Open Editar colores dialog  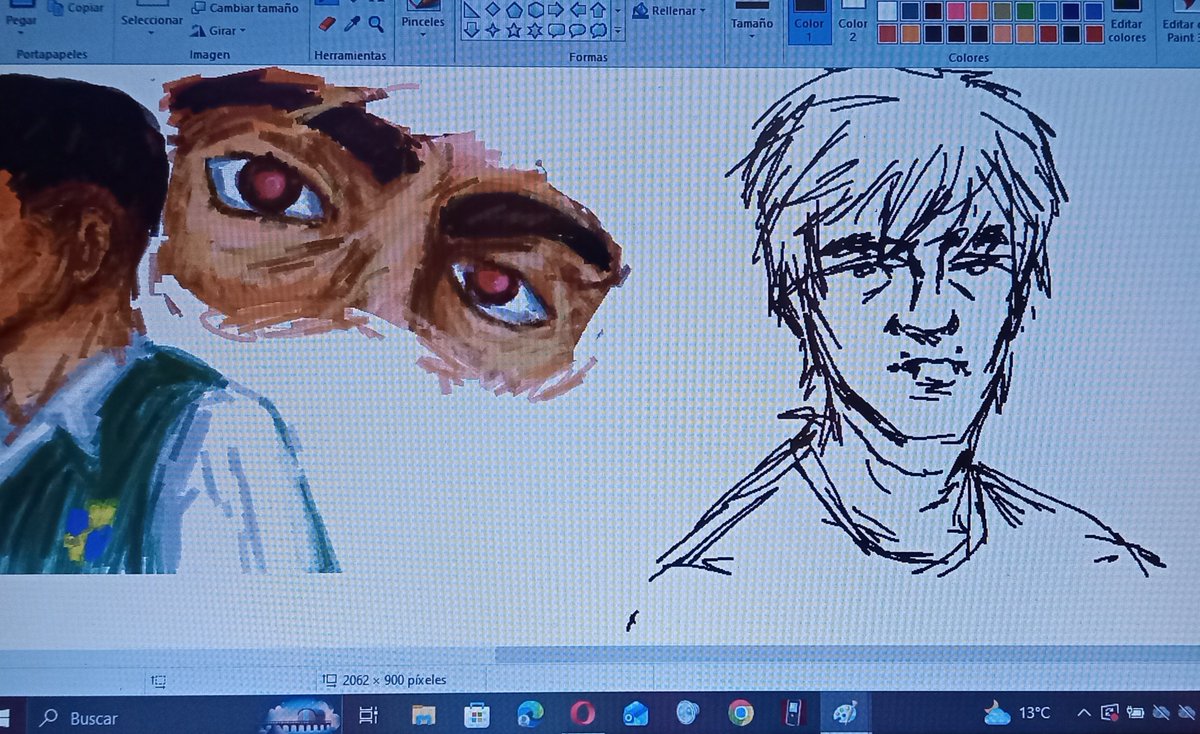click(x=1126, y=22)
